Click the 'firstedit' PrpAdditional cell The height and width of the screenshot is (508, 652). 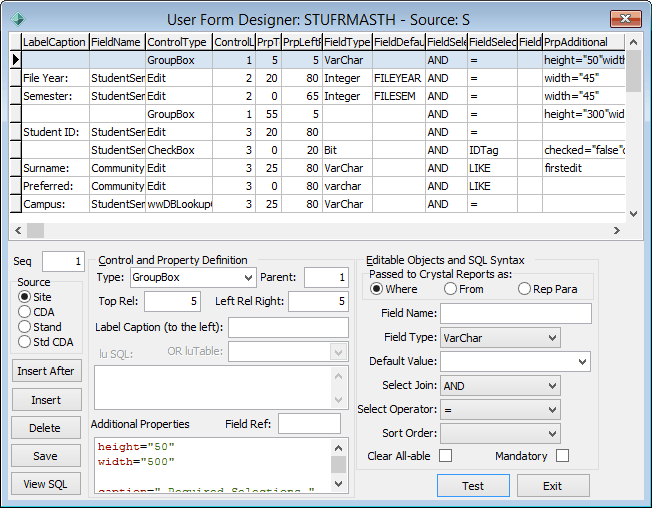[x=583, y=168]
